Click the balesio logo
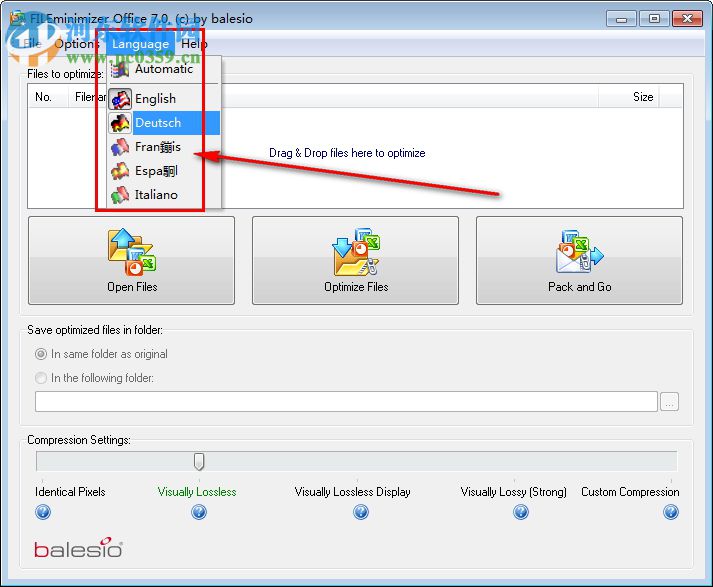The height and width of the screenshot is (587, 713). point(78,548)
